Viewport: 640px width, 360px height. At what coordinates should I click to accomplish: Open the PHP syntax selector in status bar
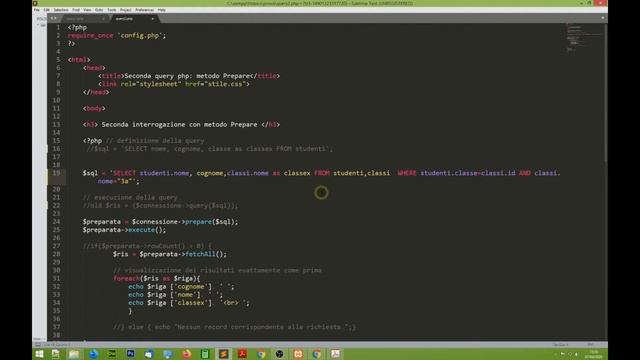[590, 345]
